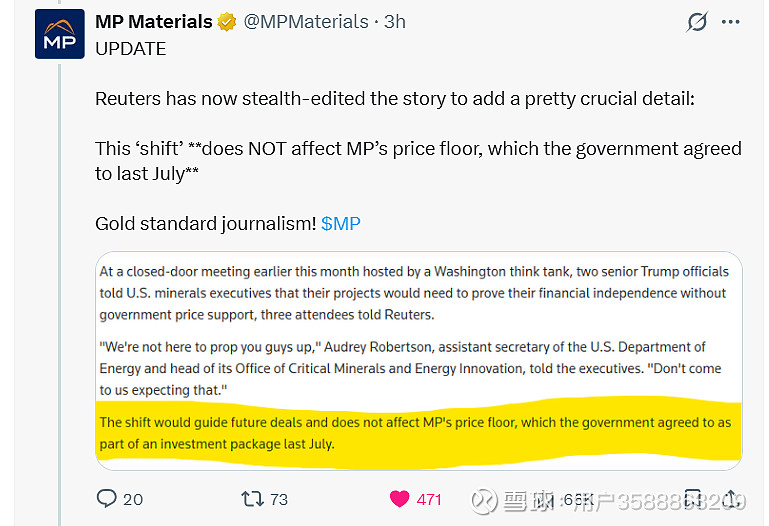Click the 66K views count
Image resolution: width=769 pixels, height=526 pixels.
(x=578, y=499)
